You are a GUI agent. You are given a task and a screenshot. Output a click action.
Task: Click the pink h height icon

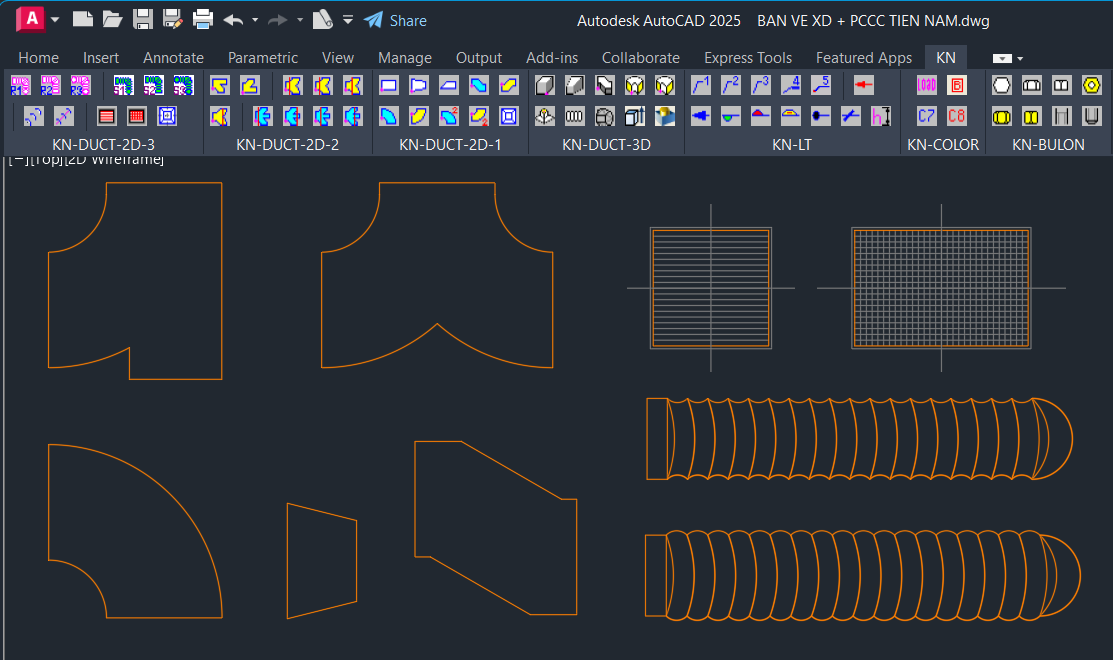(880, 116)
